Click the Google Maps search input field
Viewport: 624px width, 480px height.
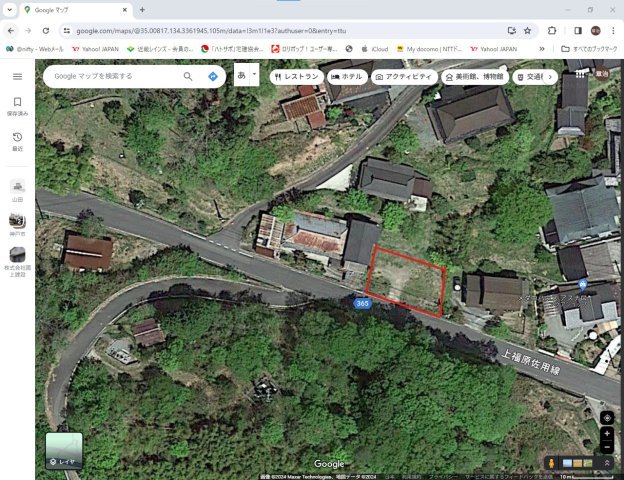pos(115,76)
